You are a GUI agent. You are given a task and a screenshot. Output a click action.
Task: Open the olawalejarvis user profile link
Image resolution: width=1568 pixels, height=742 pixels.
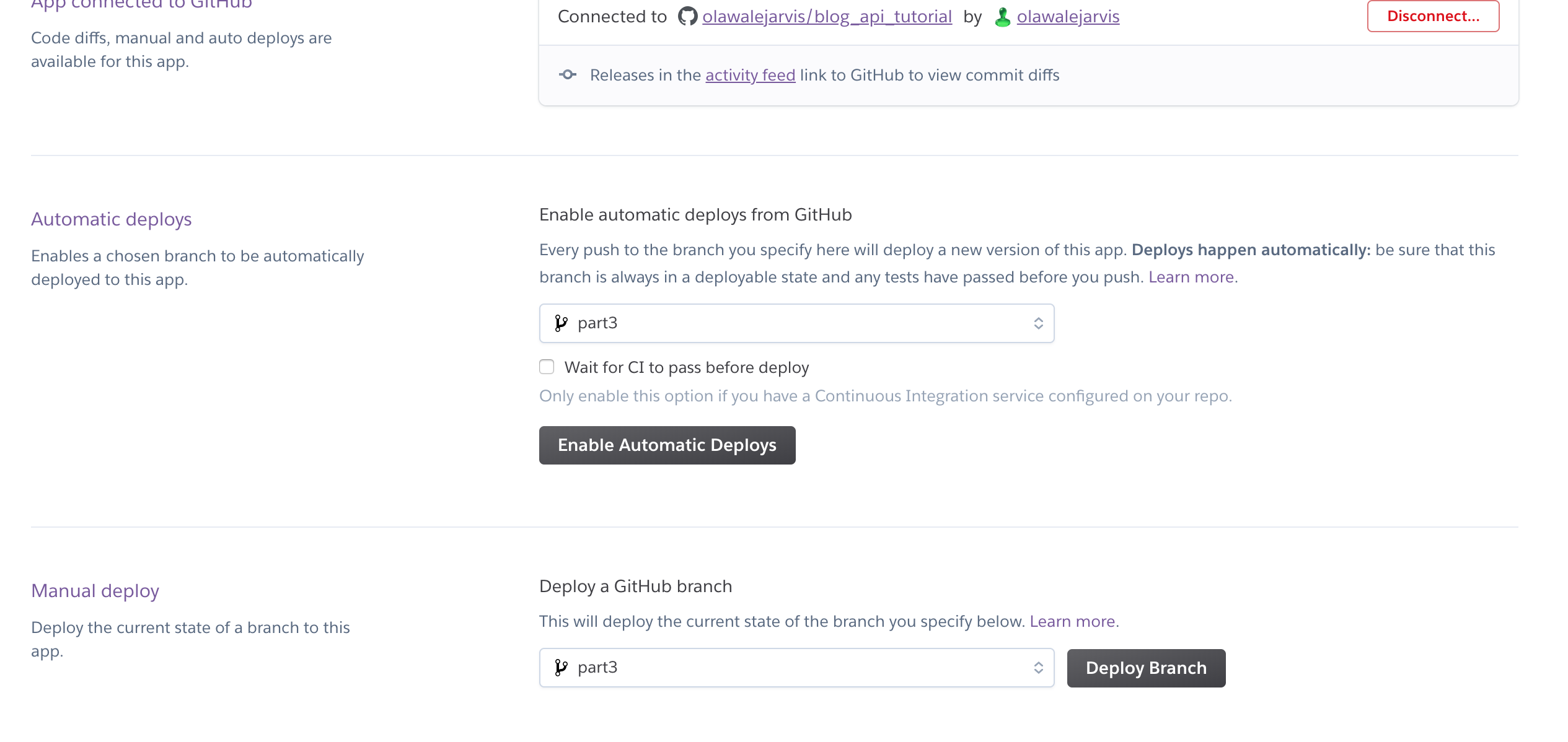coord(1067,17)
